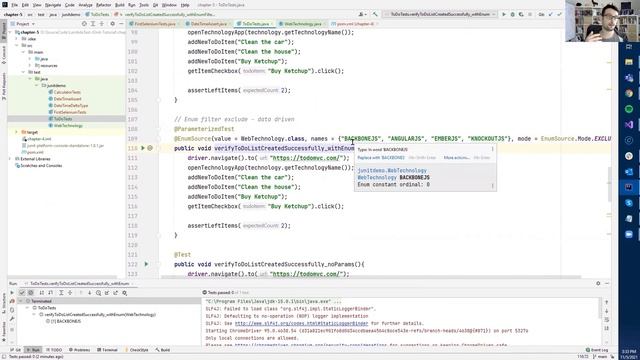The width and height of the screenshot is (640, 360).
Task: Open the Analyze menu
Action: click(85, 5)
